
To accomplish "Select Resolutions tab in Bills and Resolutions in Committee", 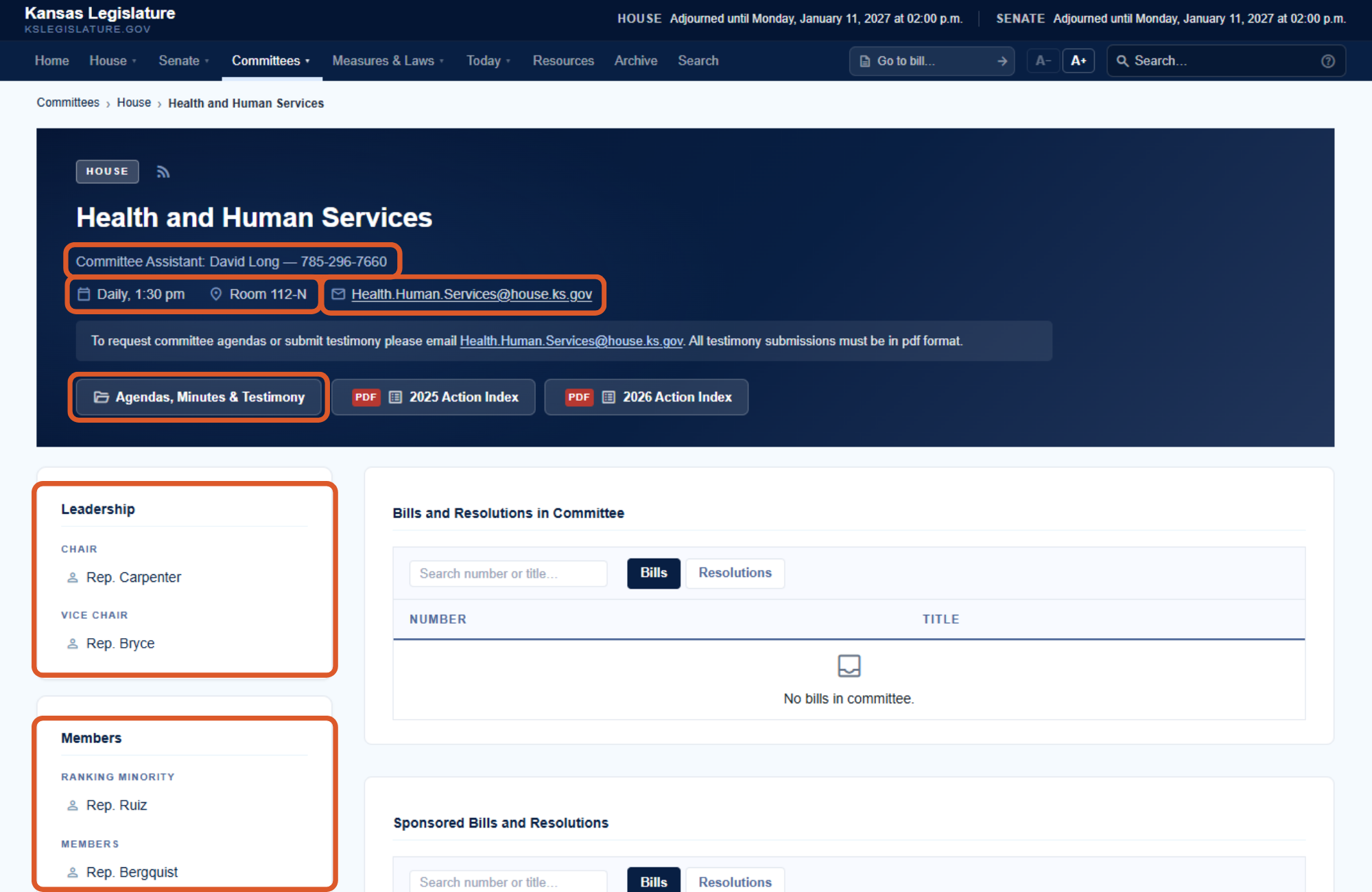I will (x=735, y=573).
